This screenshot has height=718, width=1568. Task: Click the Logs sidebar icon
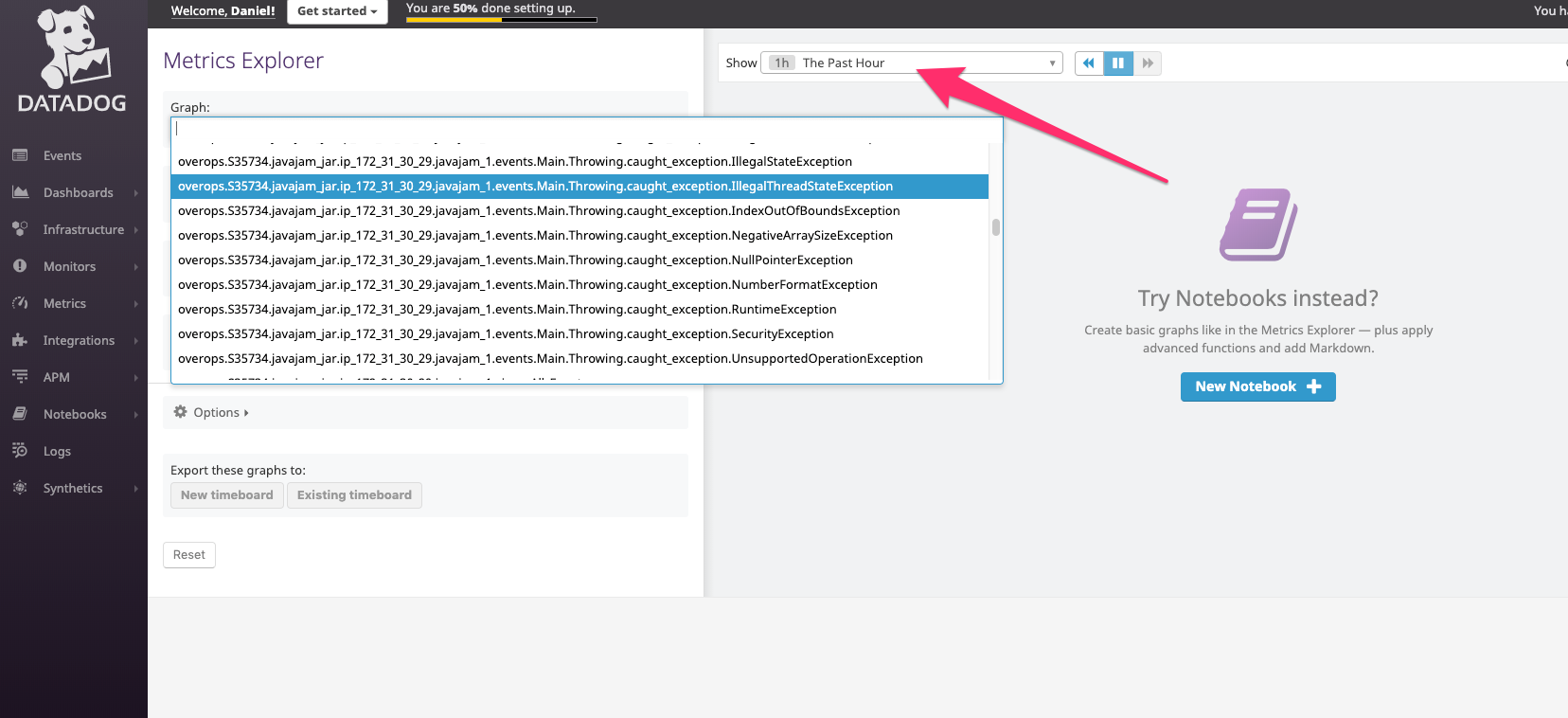(x=20, y=451)
